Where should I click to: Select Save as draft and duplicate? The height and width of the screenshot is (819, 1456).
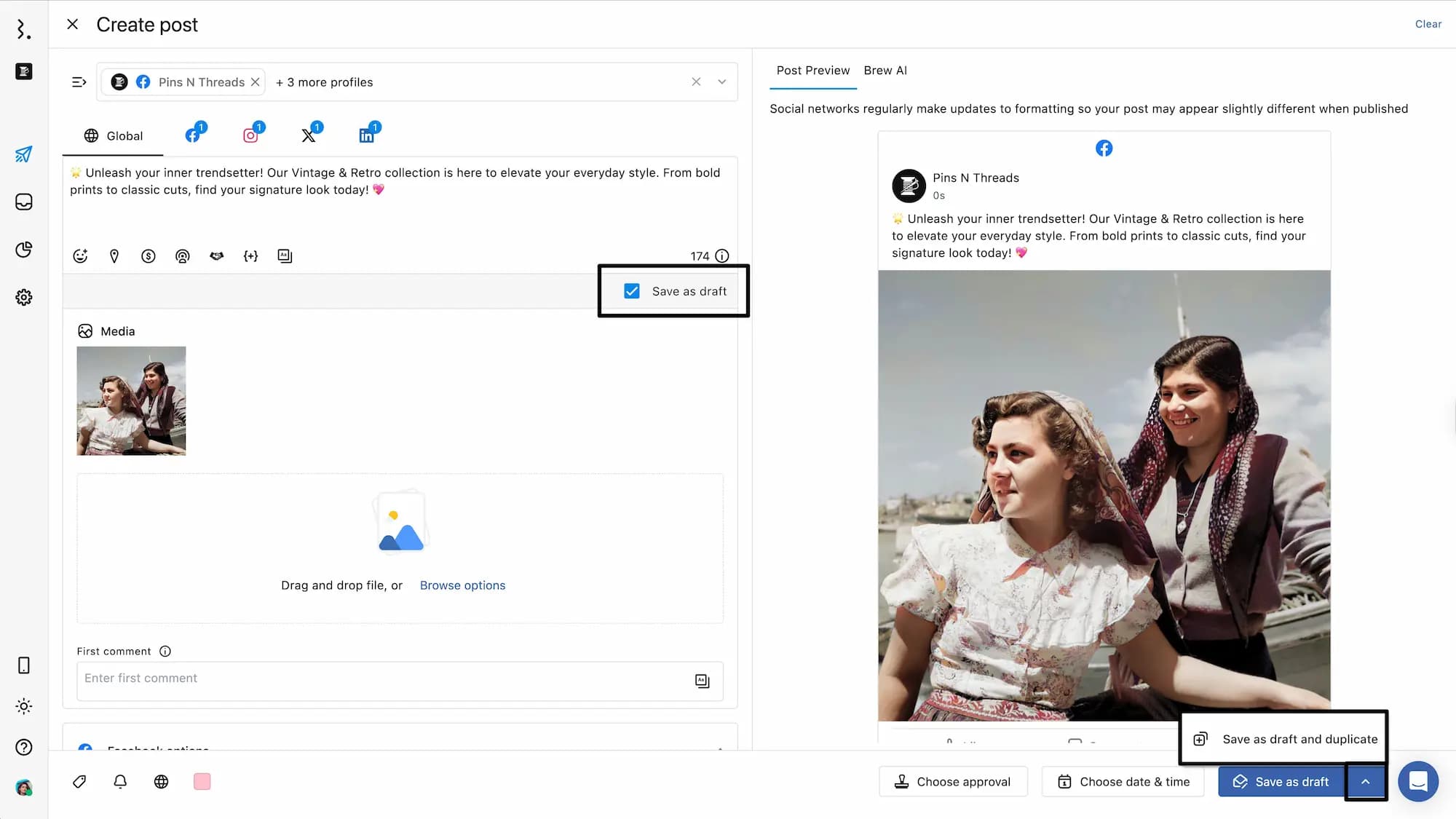(1285, 739)
